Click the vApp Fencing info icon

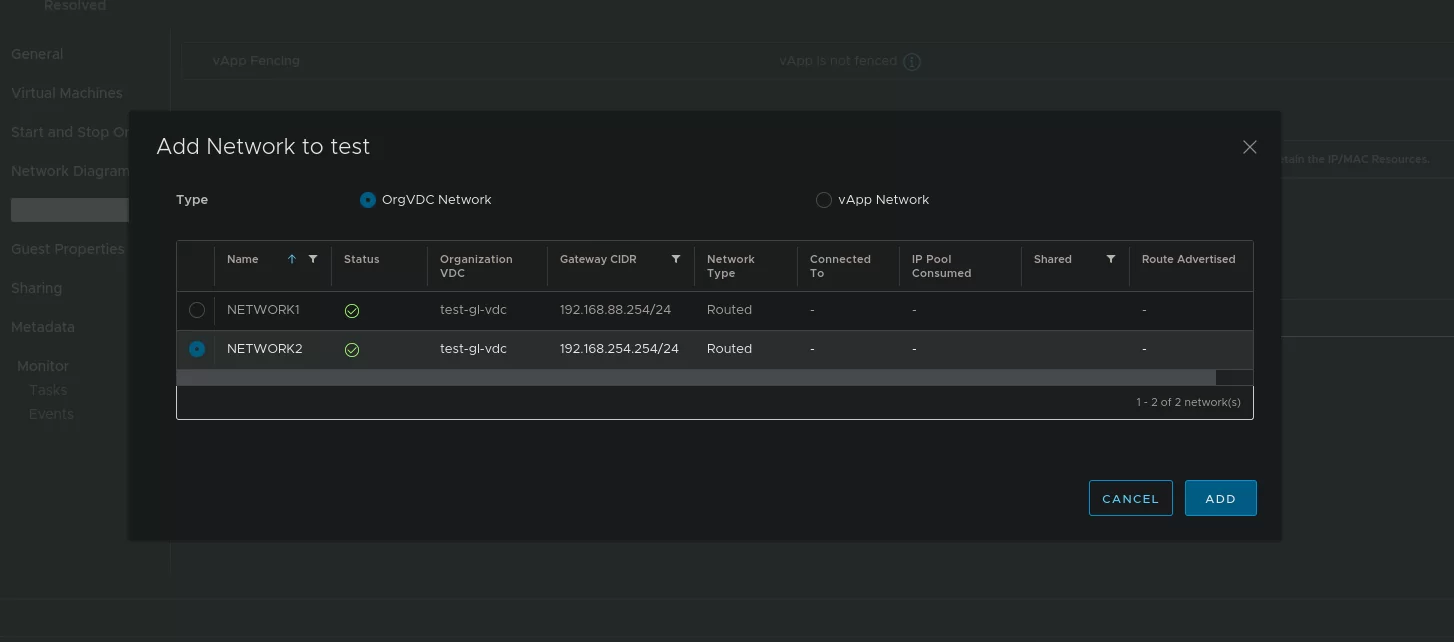911,62
